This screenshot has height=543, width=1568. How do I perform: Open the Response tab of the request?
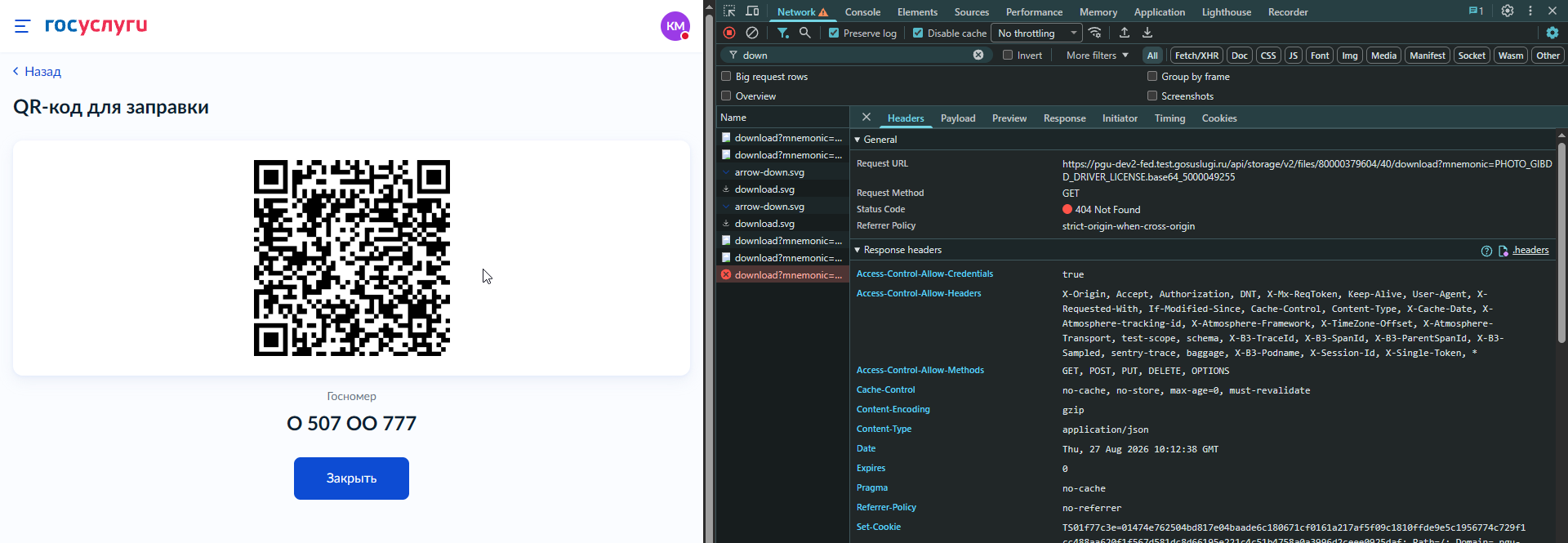pos(1065,118)
